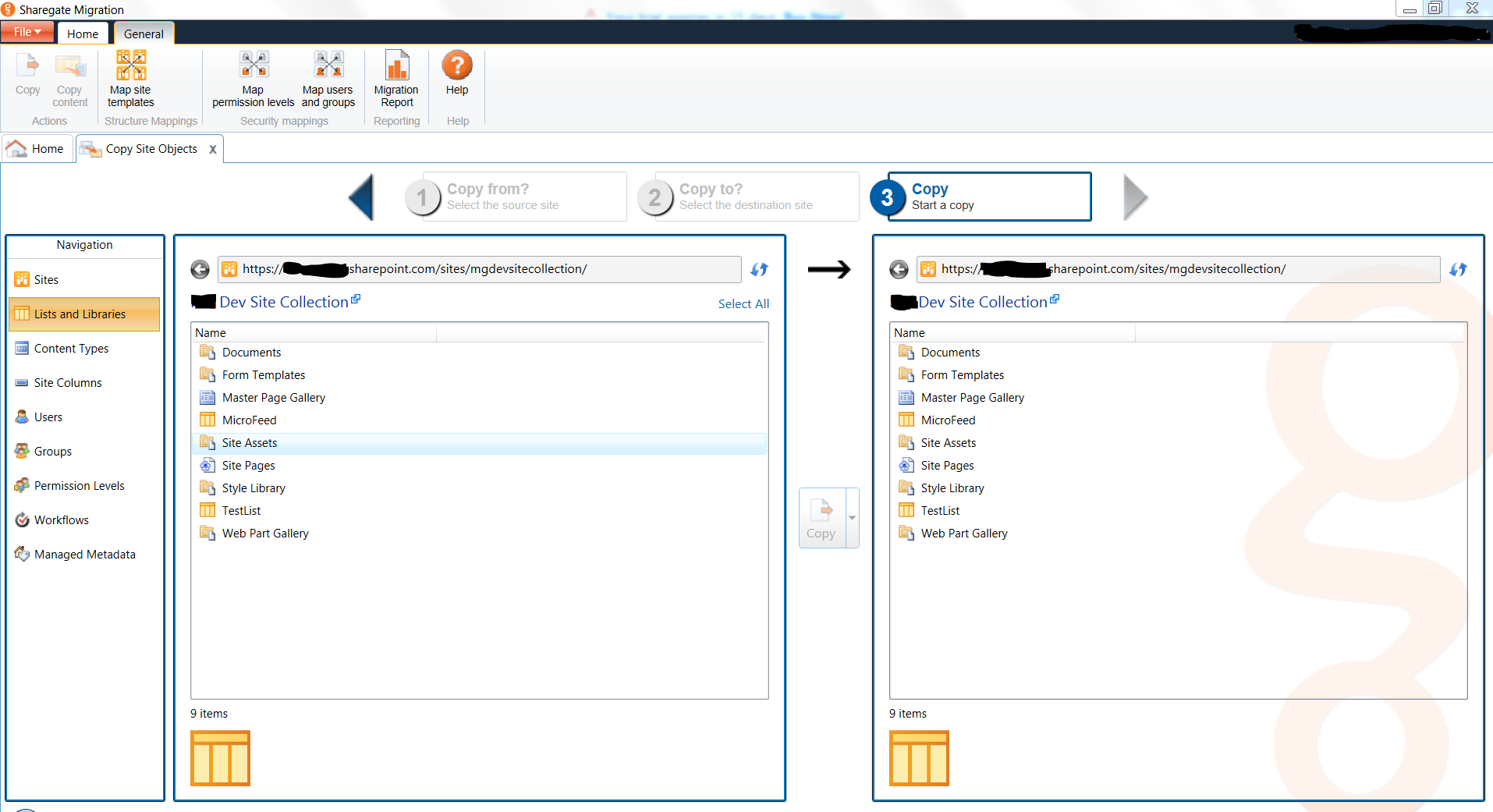Viewport: 1493px width, 812px height.
Task: Click source Name column header
Action: point(314,333)
